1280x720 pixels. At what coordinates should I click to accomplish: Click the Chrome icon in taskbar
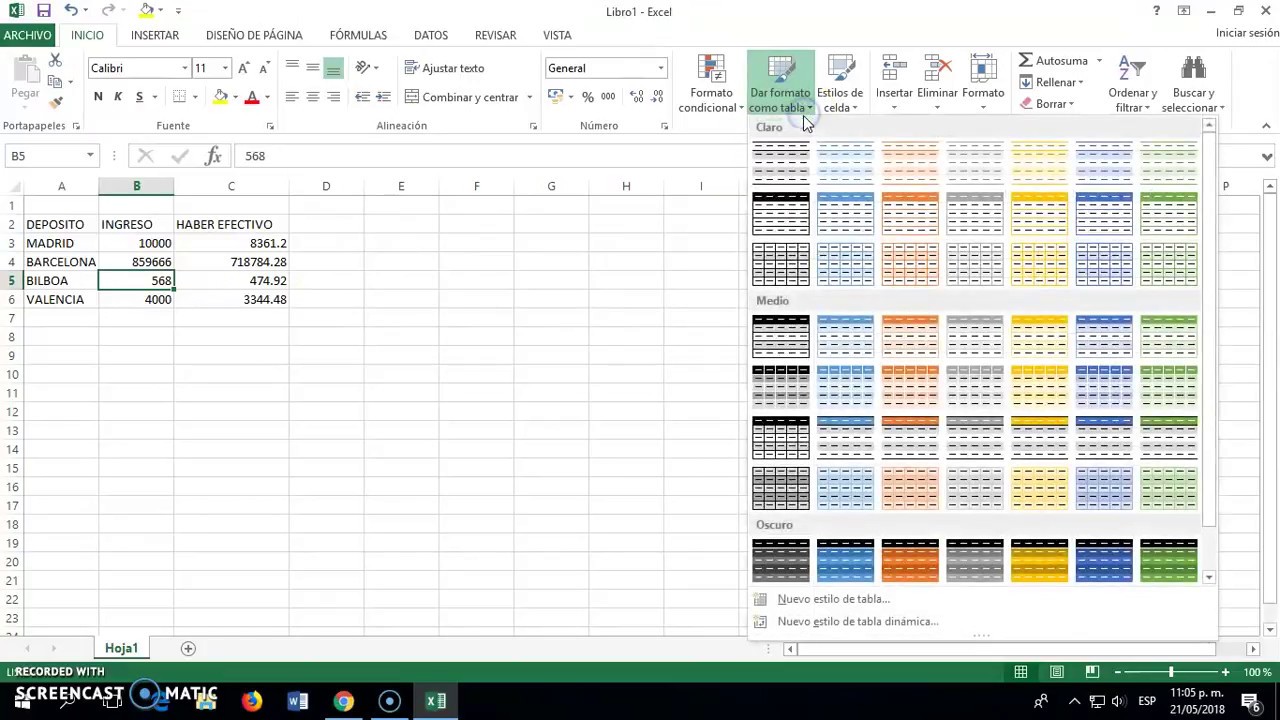point(343,701)
